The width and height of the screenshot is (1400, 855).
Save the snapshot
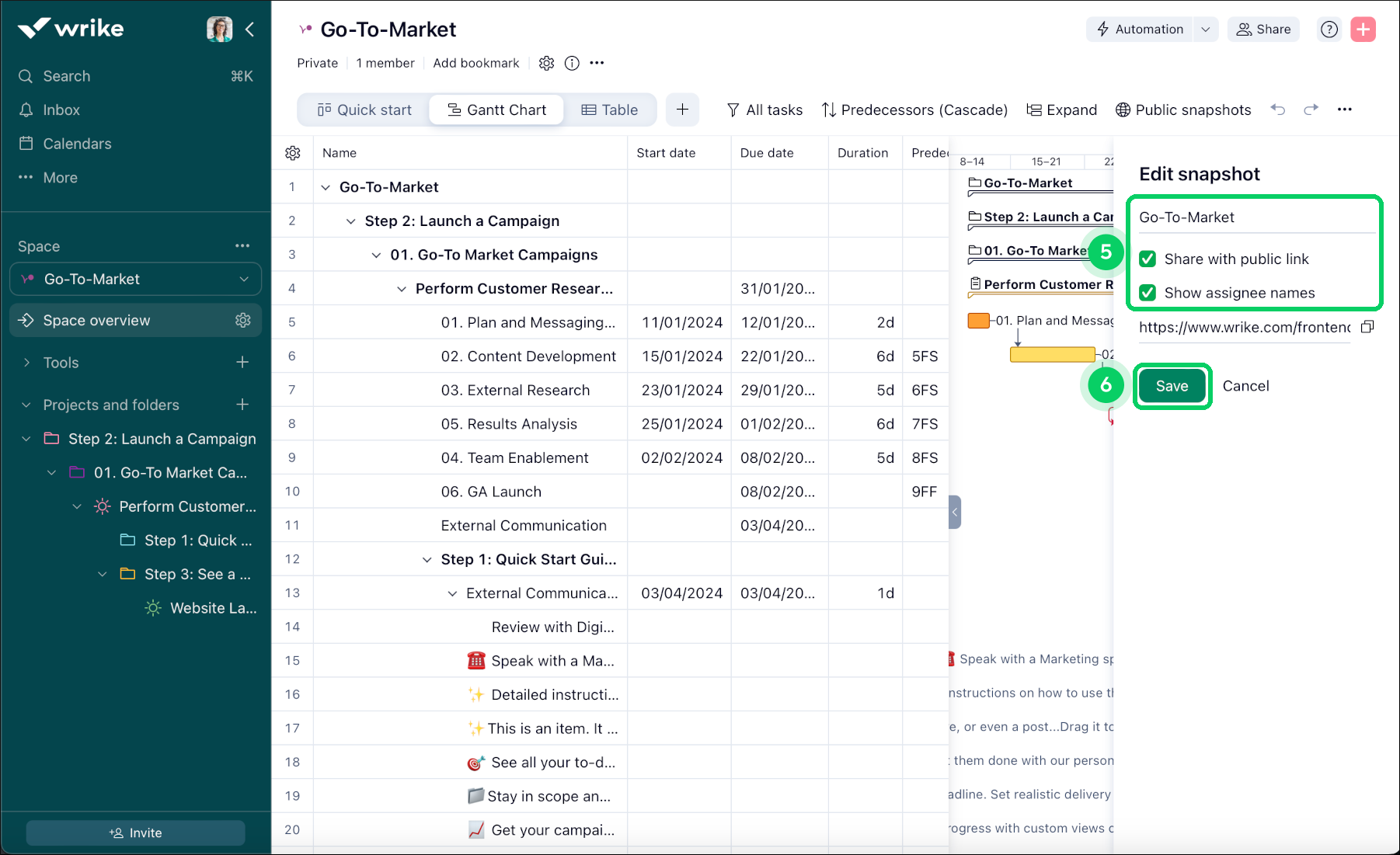click(x=1172, y=386)
